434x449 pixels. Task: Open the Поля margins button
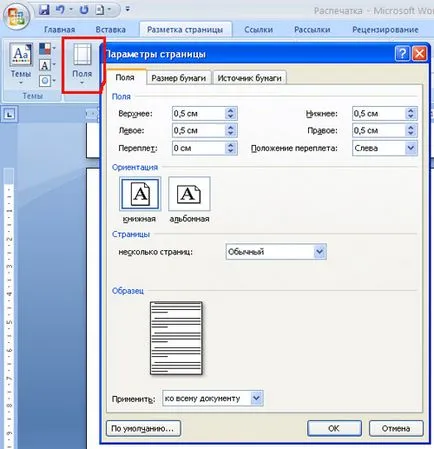[x=82, y=64]
